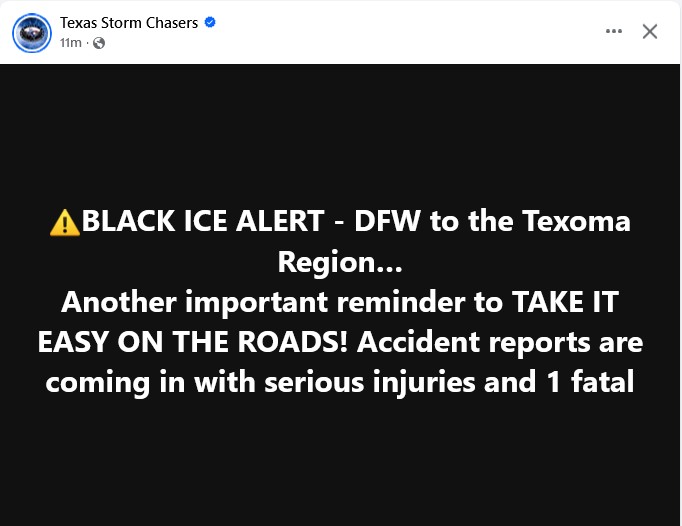Image resolution: width=682 pixels, height=526 pixels.
Task: Click the Texas Storm Chasers profile avatar
Action: 31,33
